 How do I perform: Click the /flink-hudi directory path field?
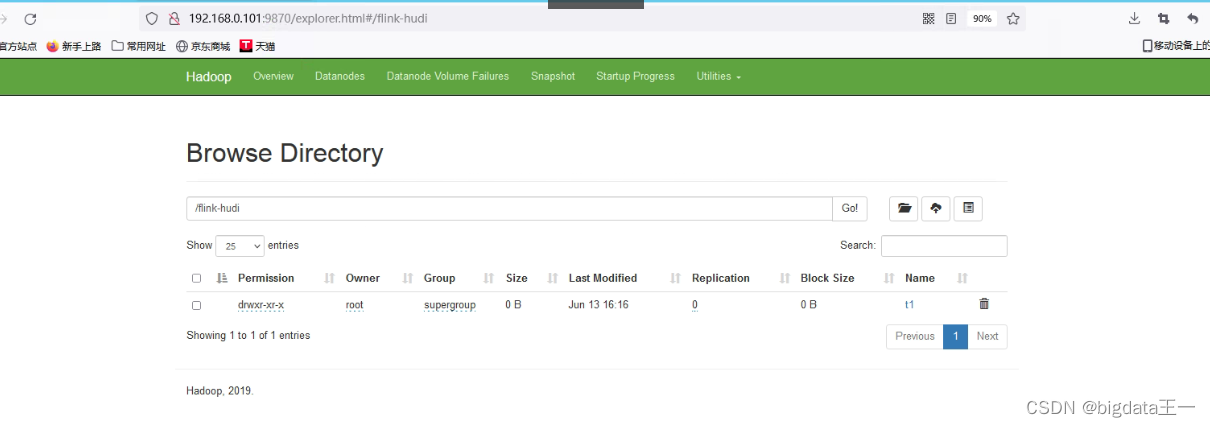(x=509, y=208)
